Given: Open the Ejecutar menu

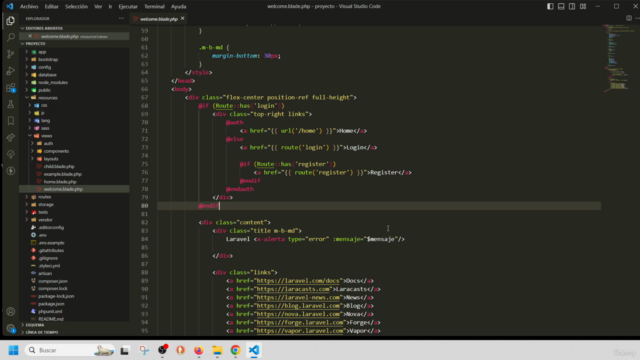Looking at the screenshot, I should 128,7.
